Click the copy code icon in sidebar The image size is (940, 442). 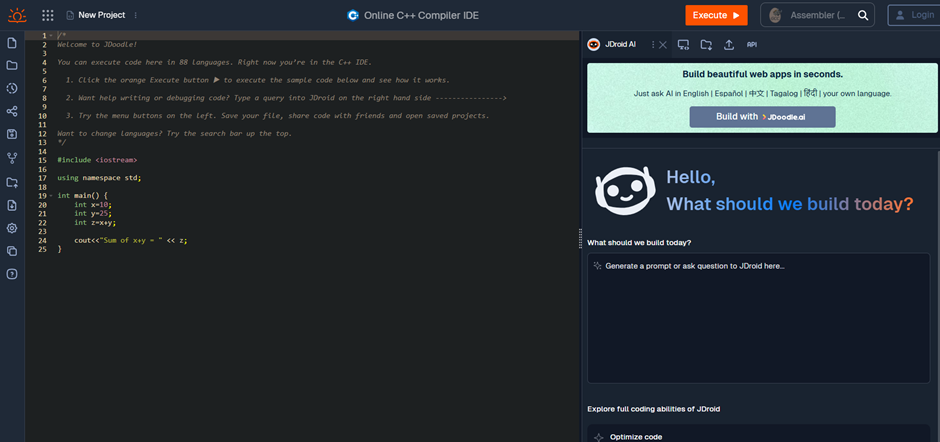[x=11, y=251]
